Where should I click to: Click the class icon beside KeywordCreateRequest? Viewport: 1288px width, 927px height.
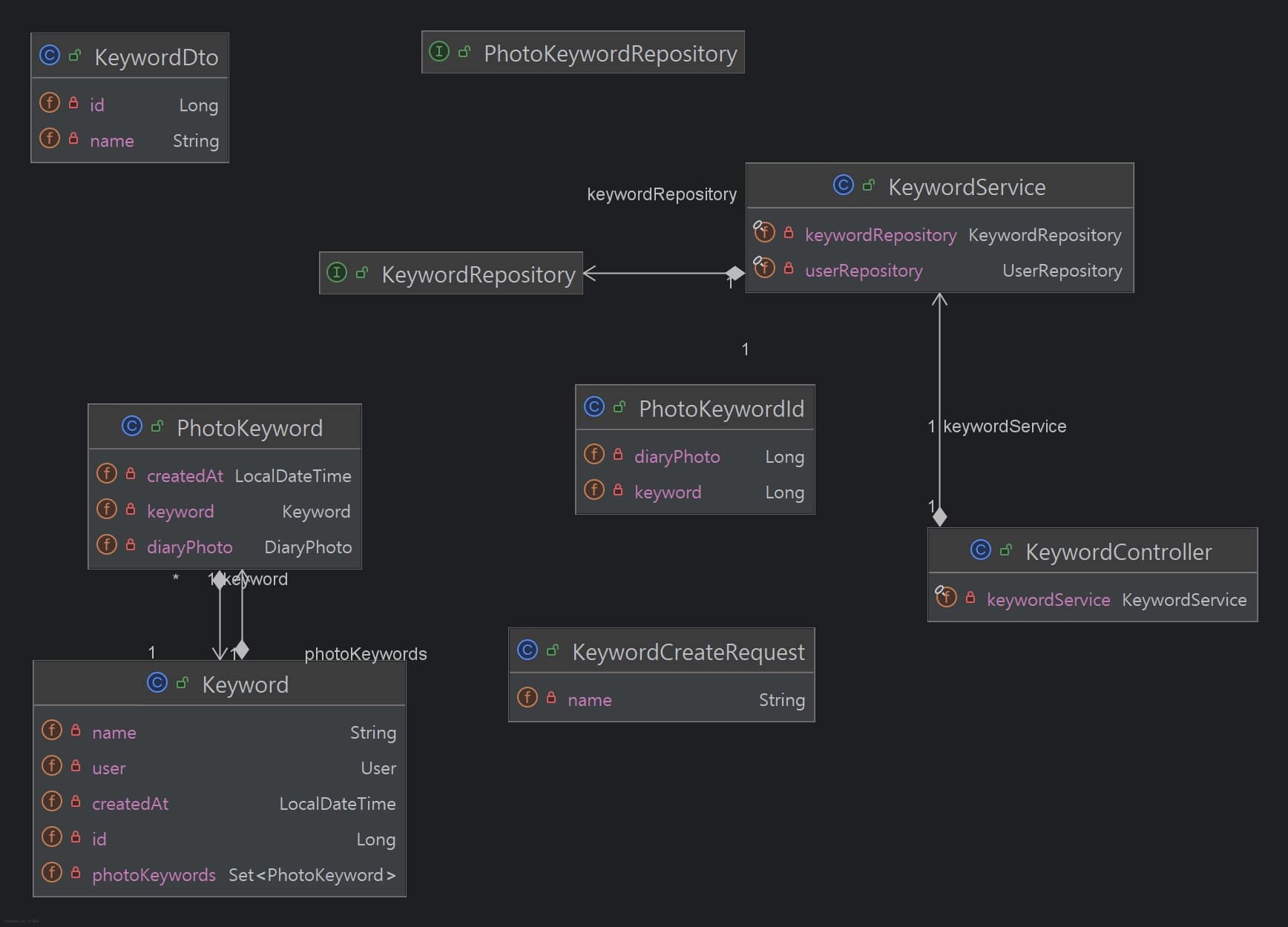point(528,650)
